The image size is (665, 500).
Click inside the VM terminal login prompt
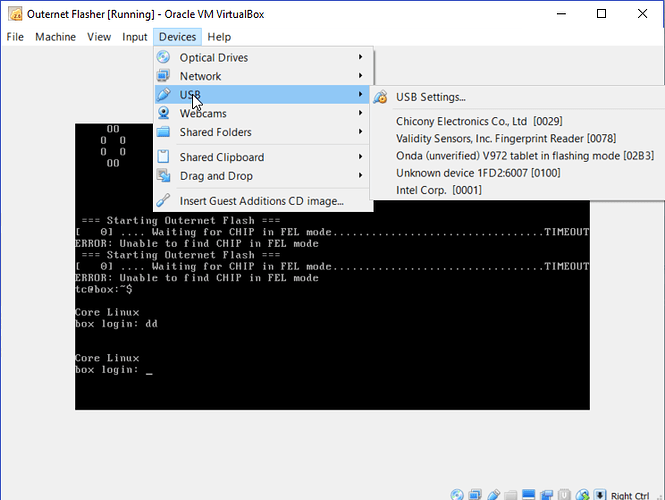pyautogui.click(x=114, y=369)
